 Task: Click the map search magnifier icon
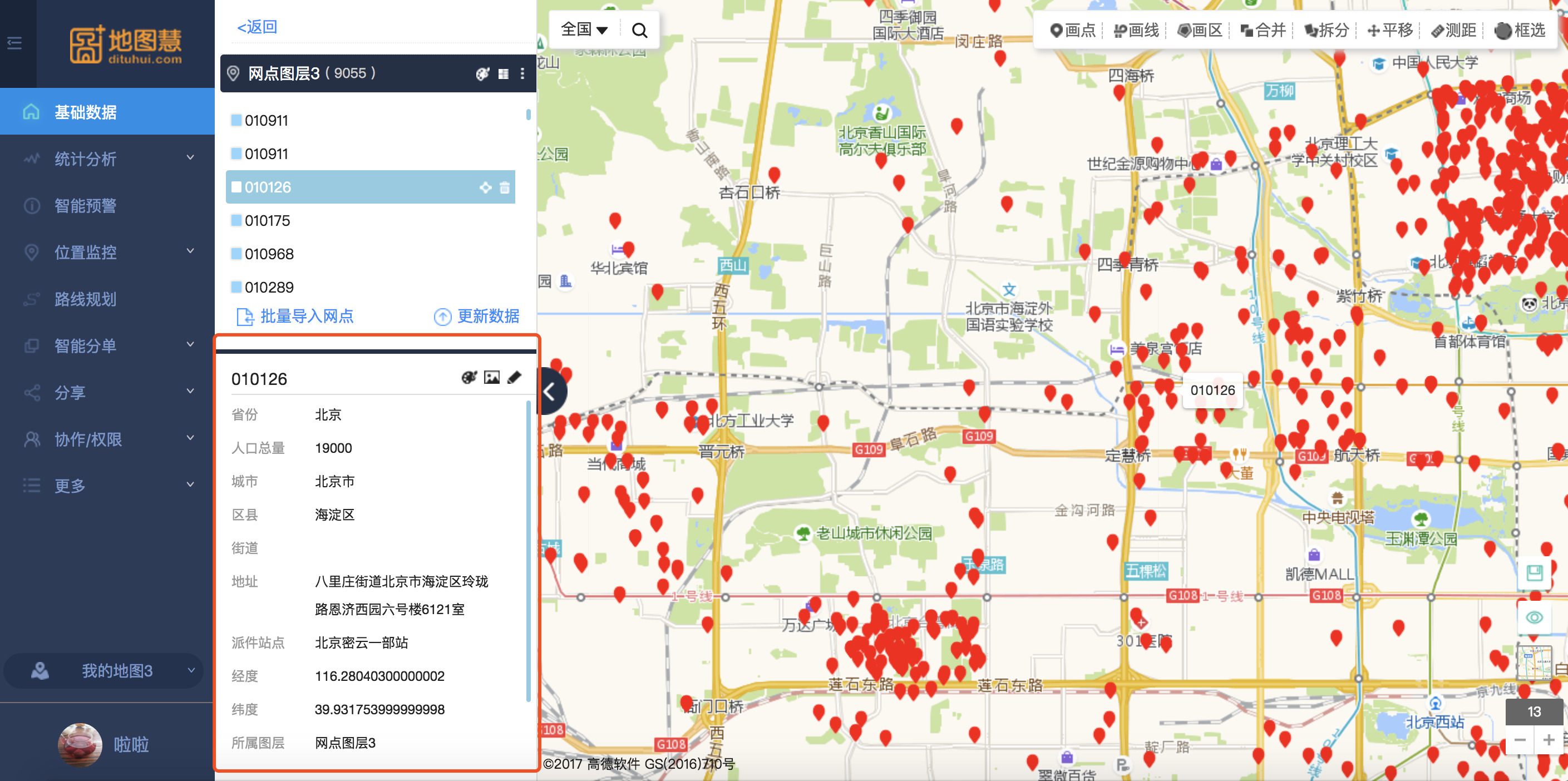coord(639,31)
